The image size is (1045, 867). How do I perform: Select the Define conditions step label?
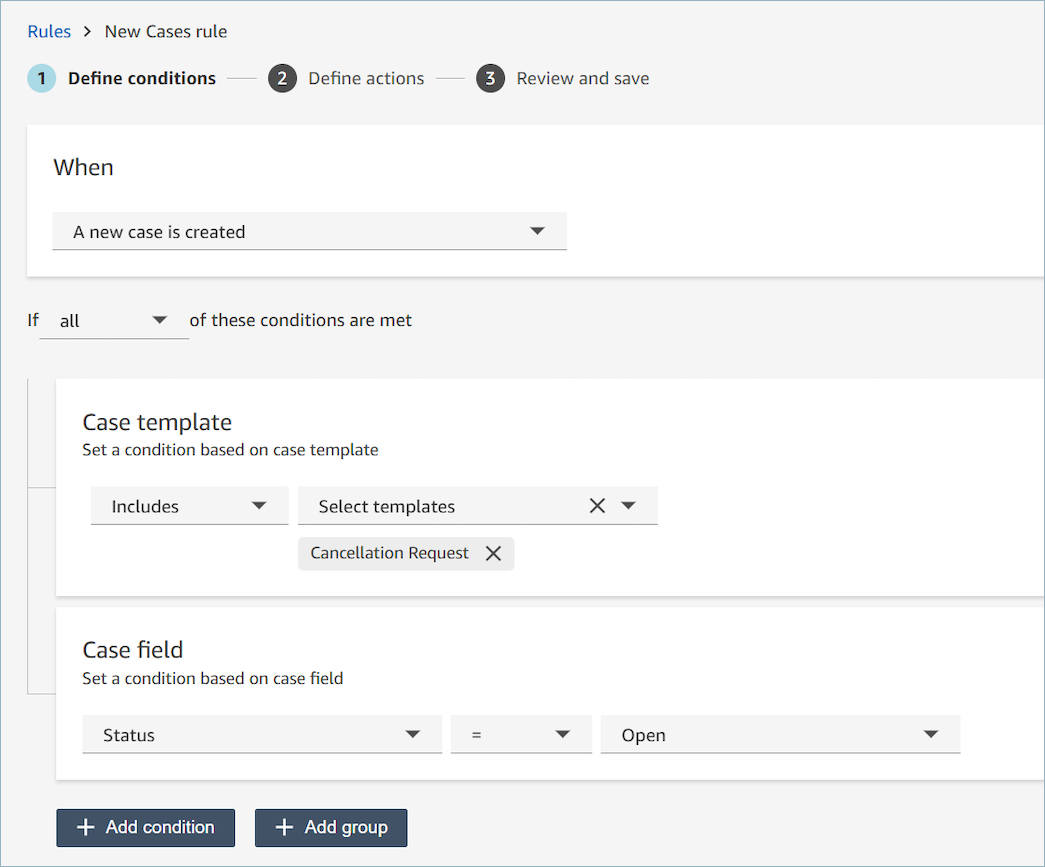[x=142, y=78]
